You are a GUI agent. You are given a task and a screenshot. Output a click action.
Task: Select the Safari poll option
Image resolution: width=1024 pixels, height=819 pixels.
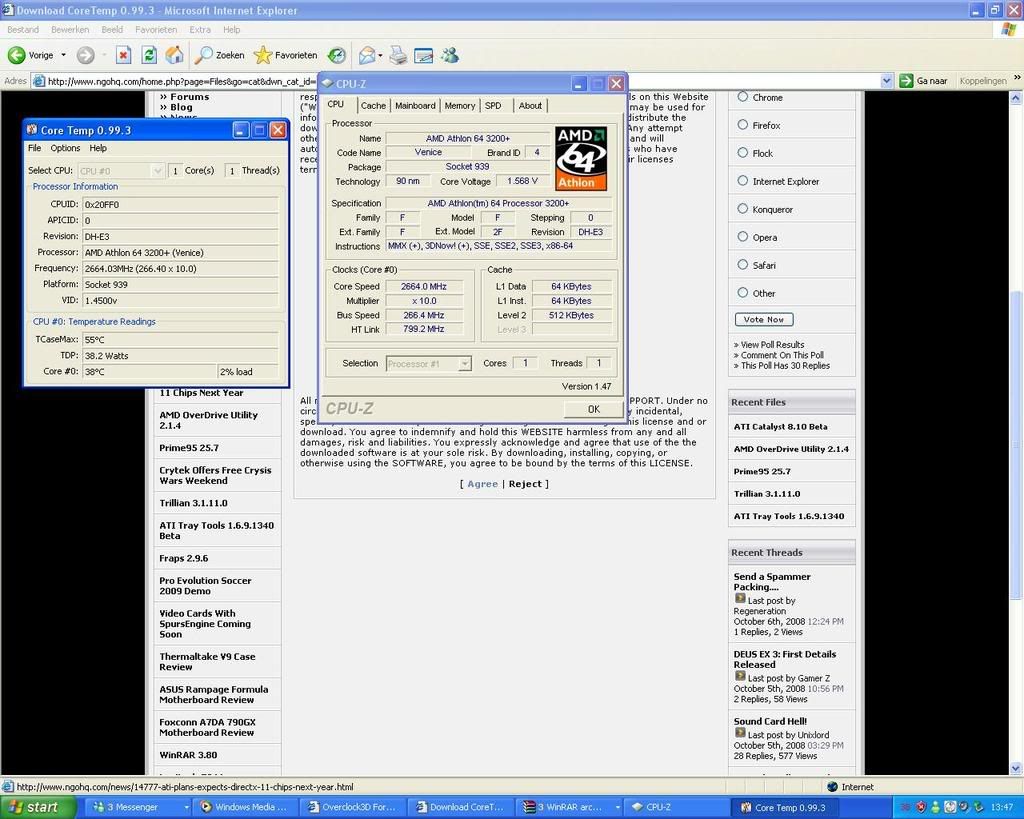[x=743, y=265]
